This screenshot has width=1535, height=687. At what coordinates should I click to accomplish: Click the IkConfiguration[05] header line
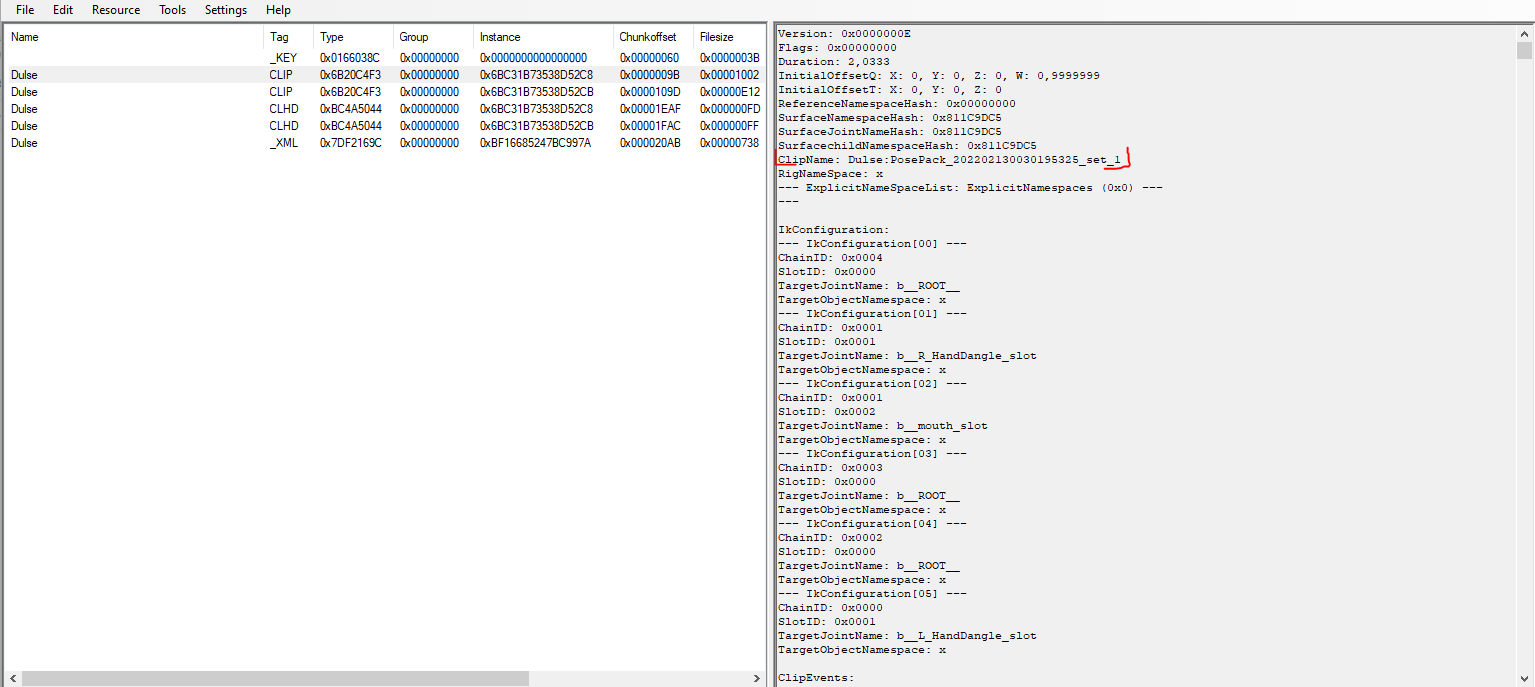(872, 594)
